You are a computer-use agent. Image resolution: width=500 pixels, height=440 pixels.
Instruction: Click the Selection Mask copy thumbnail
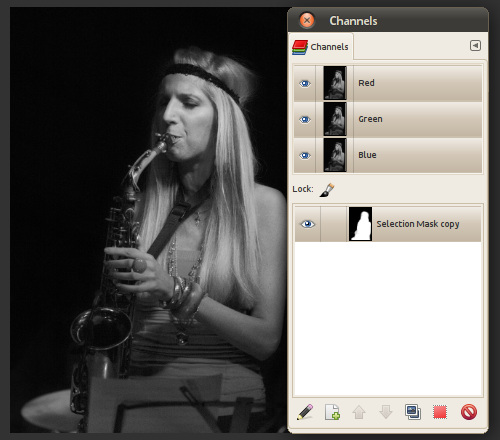click(x=360, y=224)
